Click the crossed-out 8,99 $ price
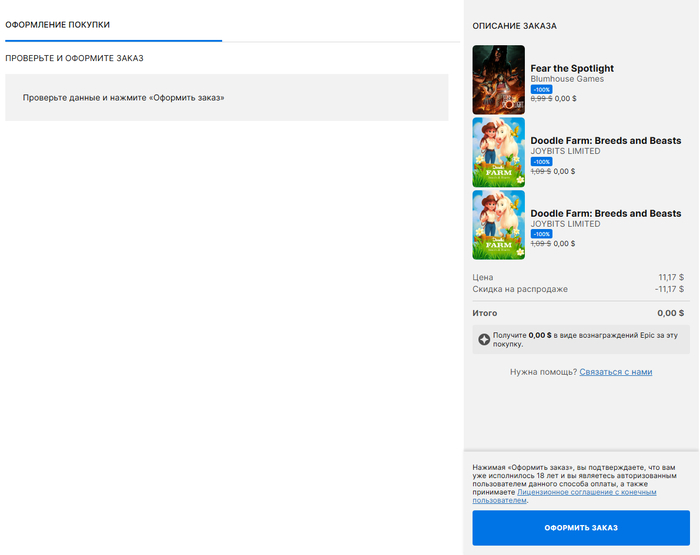This screenshot has height=555, width=700. point(540,99)
